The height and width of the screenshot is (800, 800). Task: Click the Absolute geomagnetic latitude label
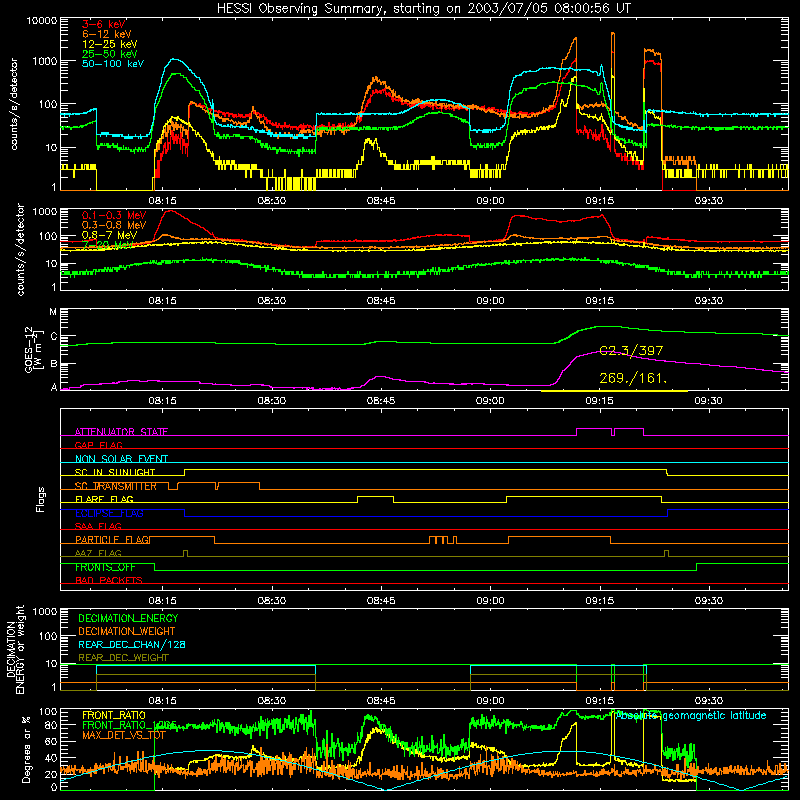point(691,715)
